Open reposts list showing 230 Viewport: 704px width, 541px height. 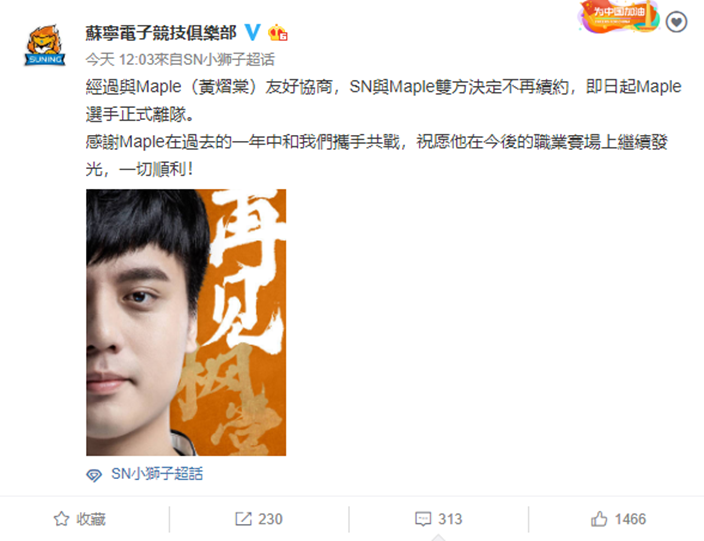pos(259,519)
